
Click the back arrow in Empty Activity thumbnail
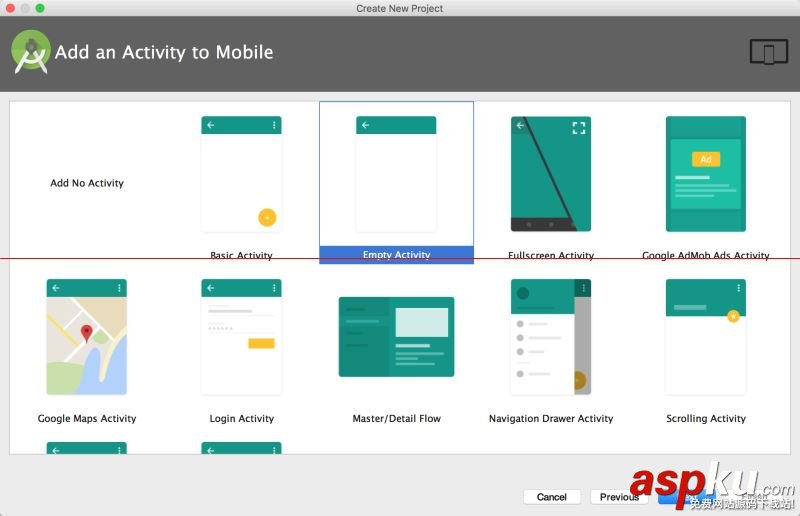pos(365,125)
